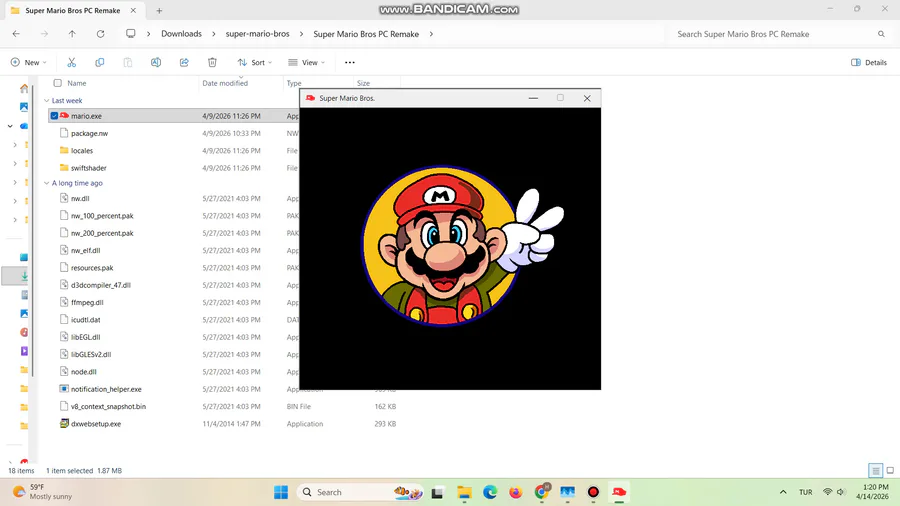Open the clock showing 1:20 PM
The width and height of the screenshot is (900, 506).
click(872, 492)
